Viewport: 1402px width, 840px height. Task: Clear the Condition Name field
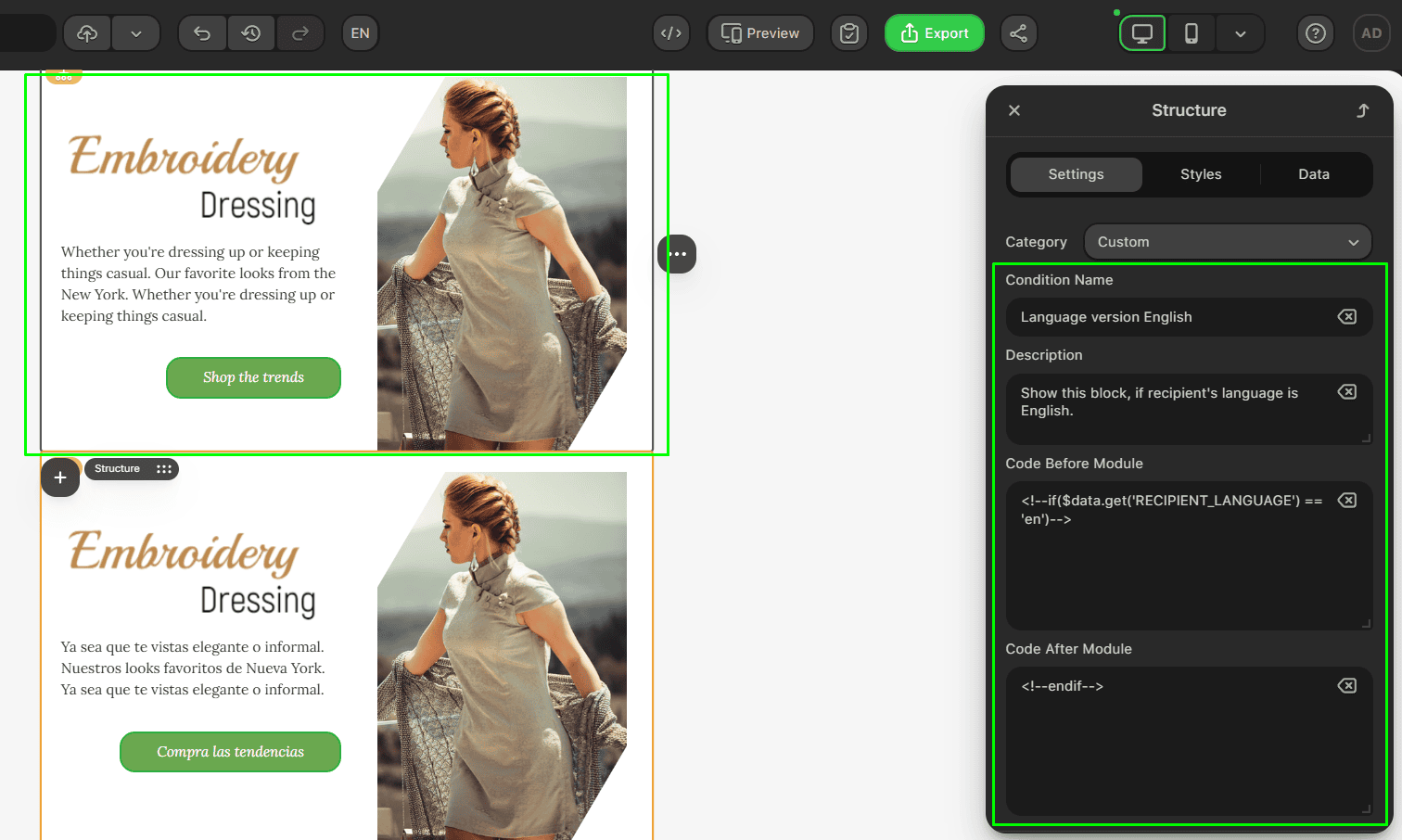(x=1346, y=317)
